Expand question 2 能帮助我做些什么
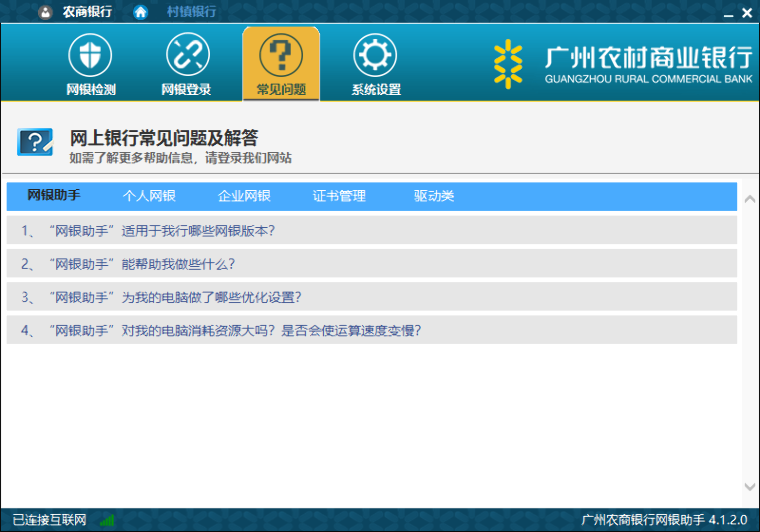 pyautogui.click(x=372, y=264)
